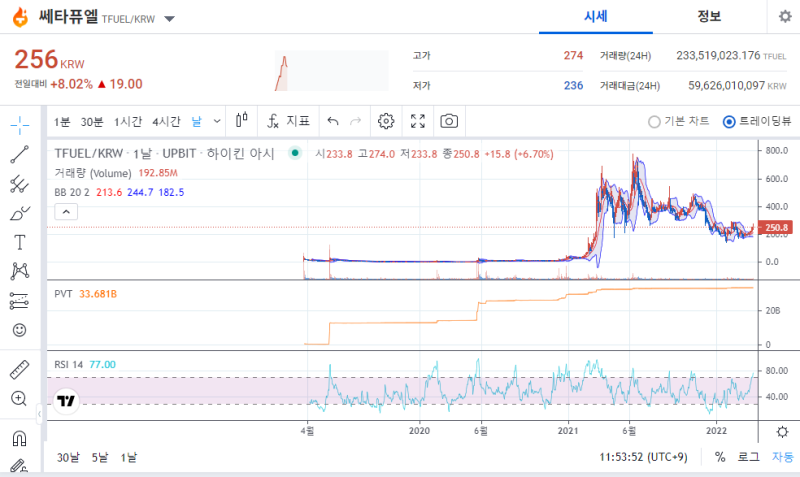Take a chart snapshot with the camera
This screenshot has height=477, width=800.
[449, 121]
